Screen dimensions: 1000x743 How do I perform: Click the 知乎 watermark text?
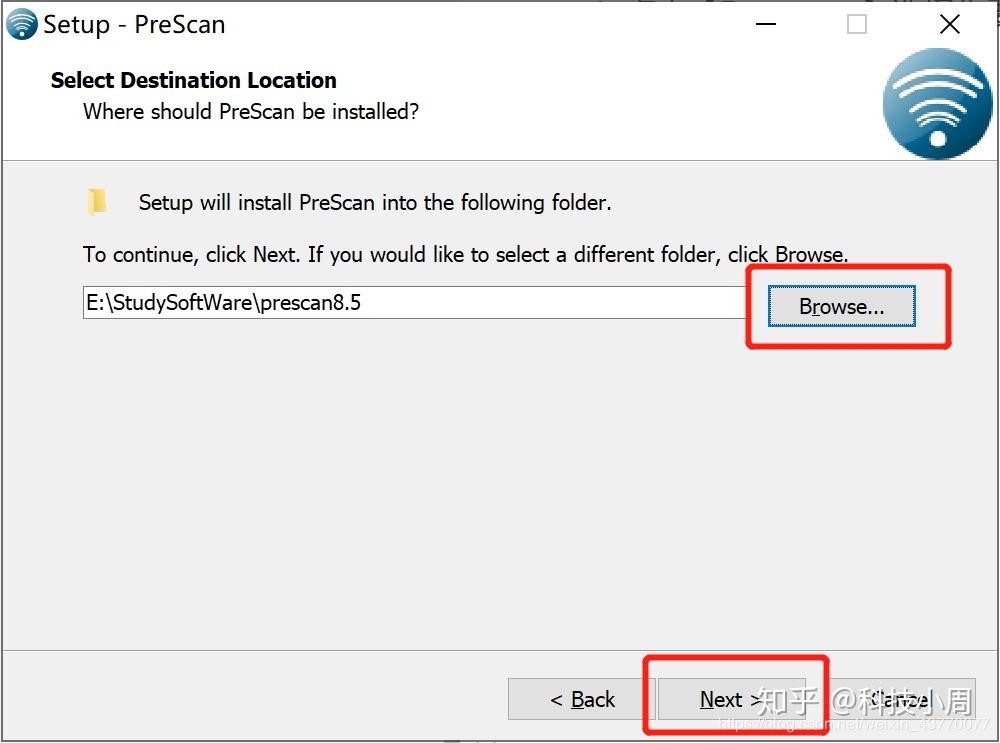788,700
